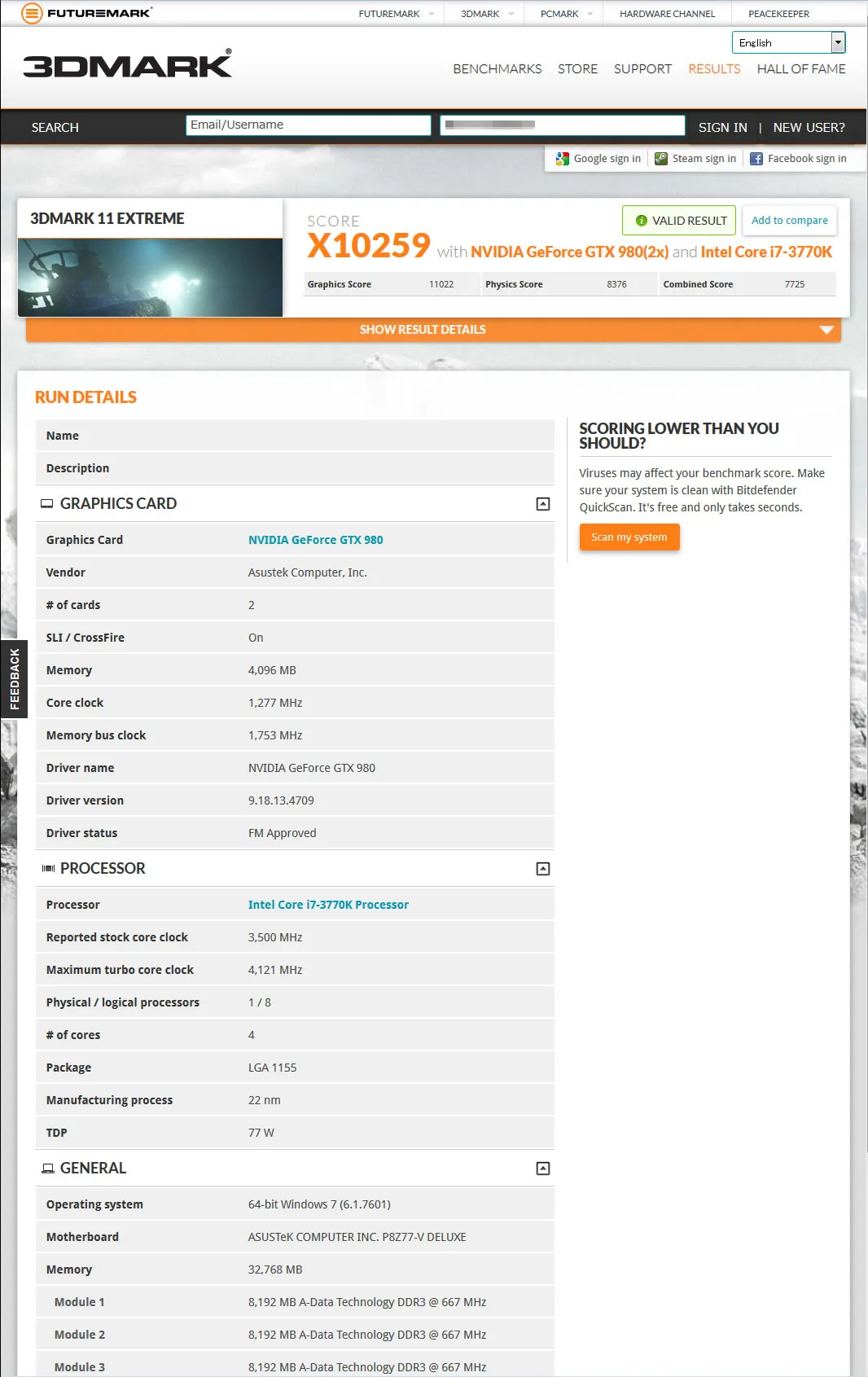The width and height of the screenshot is (868, 1377).
Task: Click the Facebook sign in icon
Action: point(756,159)
